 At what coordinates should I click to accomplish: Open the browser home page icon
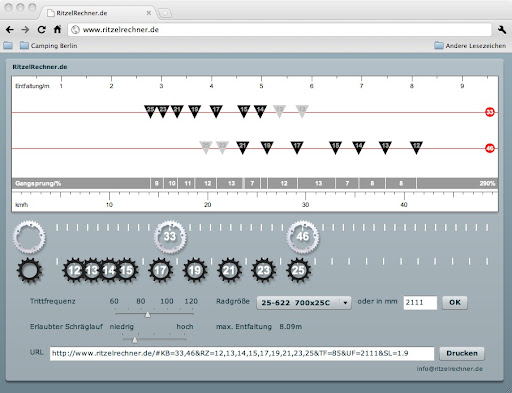tap(57, 29)
